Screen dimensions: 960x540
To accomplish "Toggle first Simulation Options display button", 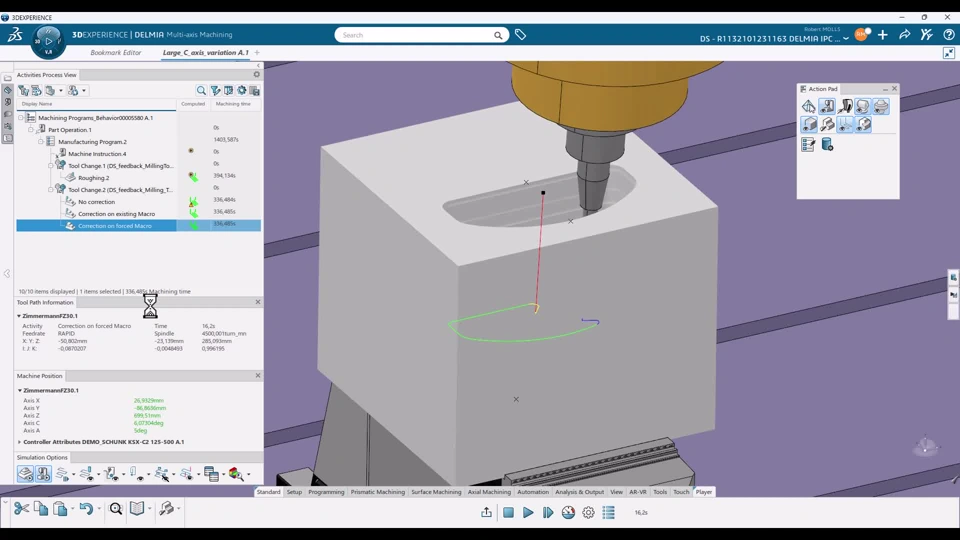I will tap(26, 474).
